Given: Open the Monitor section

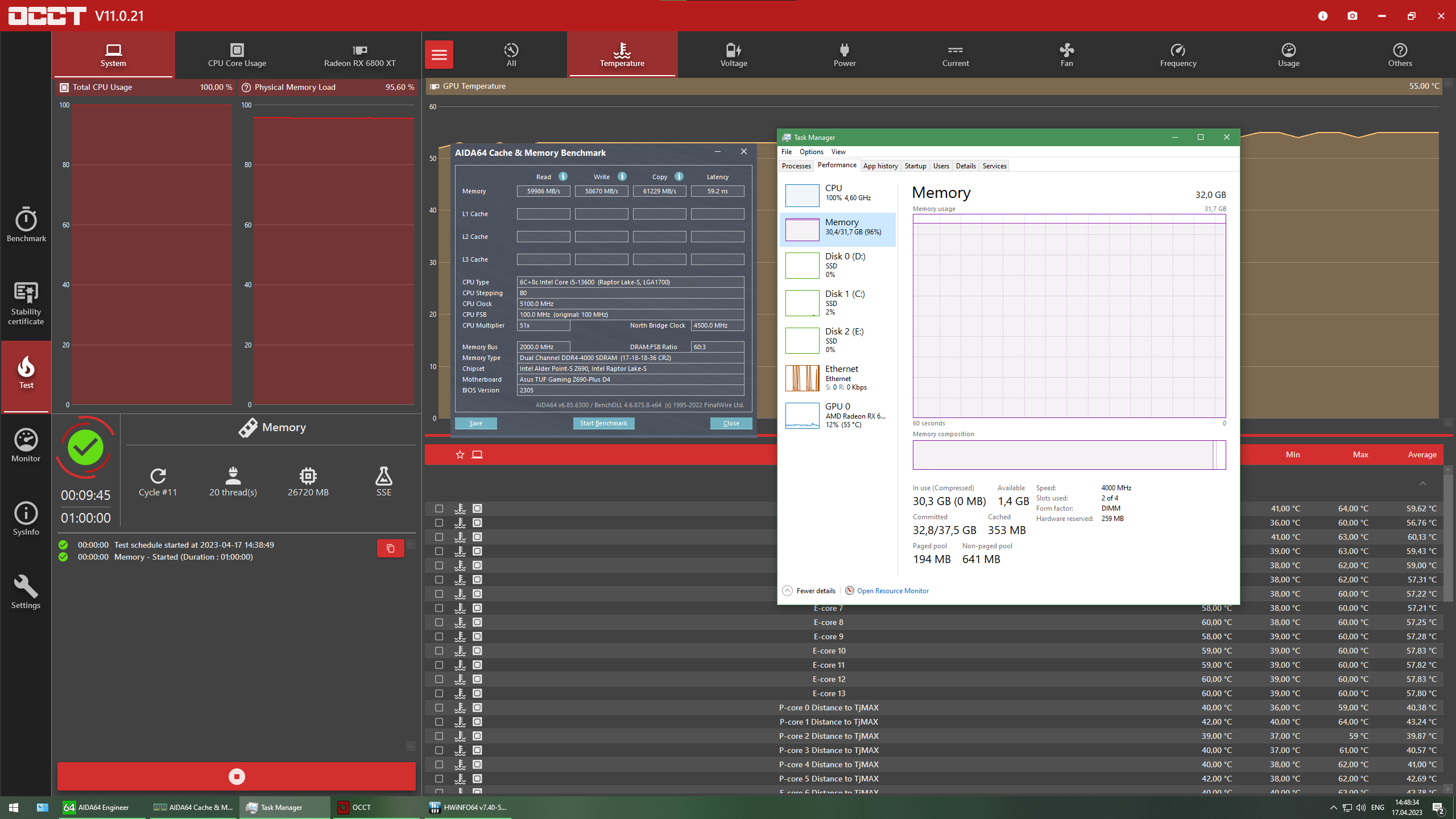Looking at the screenshot, I should point(26,445).
